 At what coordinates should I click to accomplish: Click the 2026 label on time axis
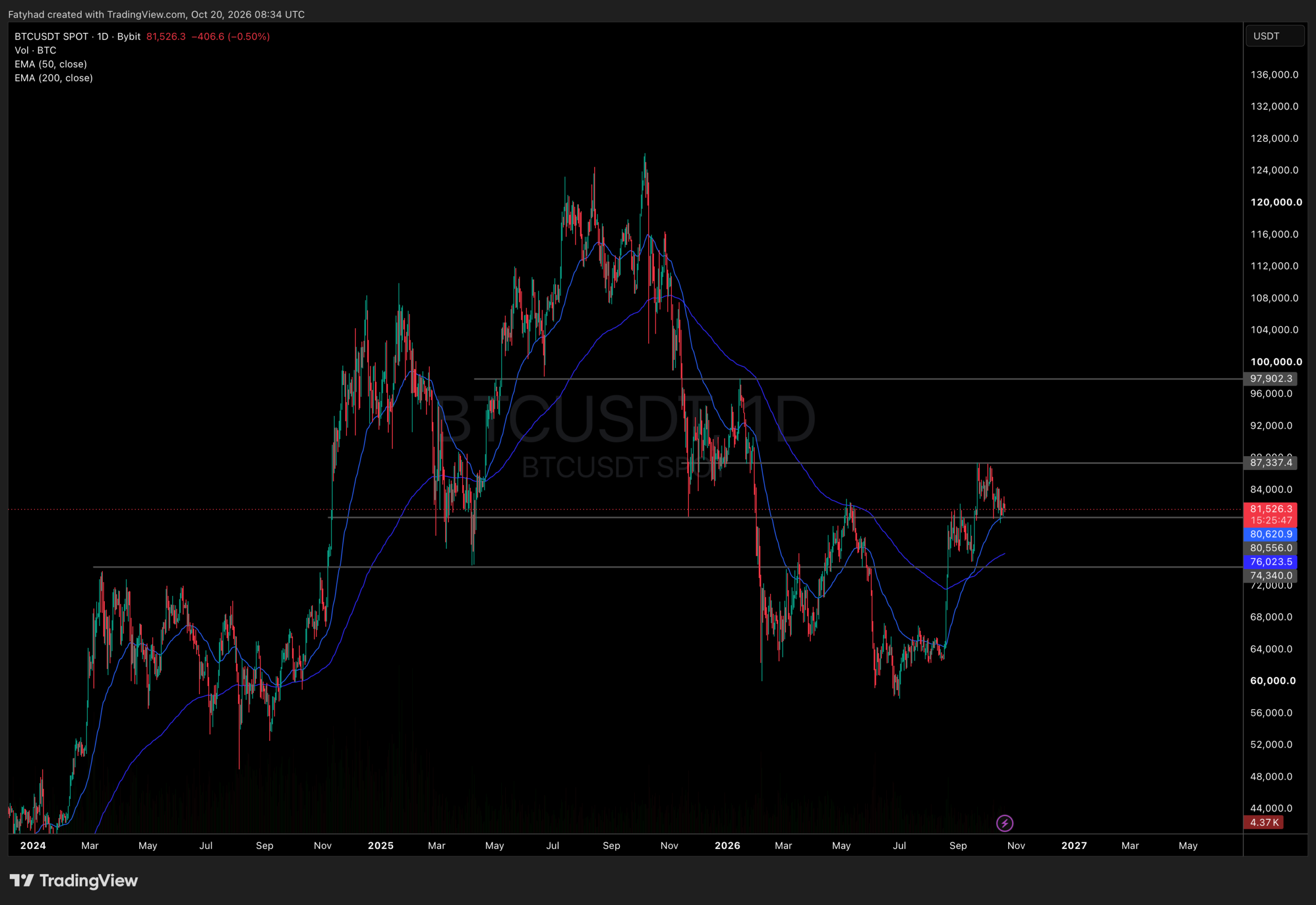[727, 845]
